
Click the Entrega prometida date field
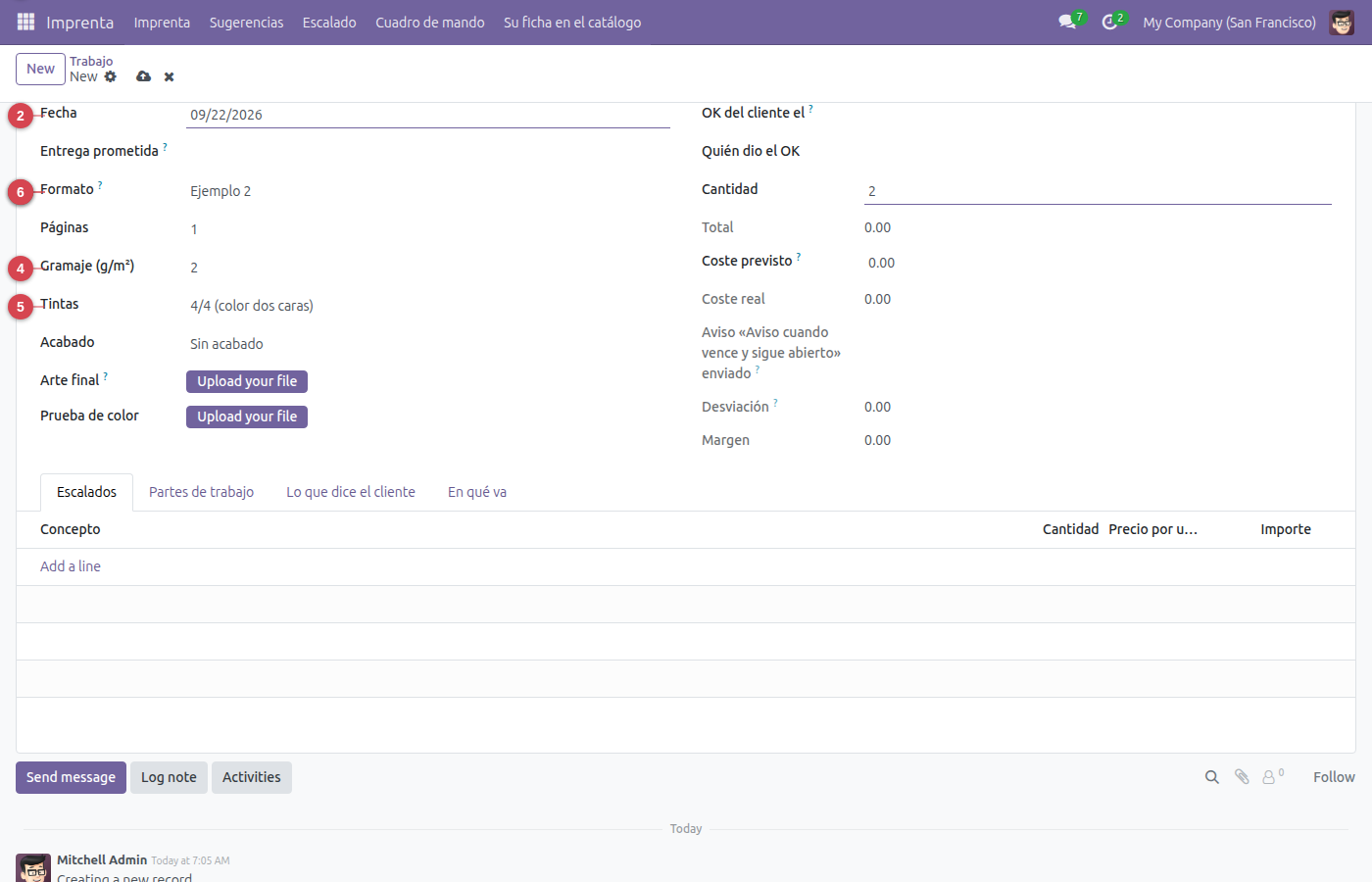pos(428,153)
